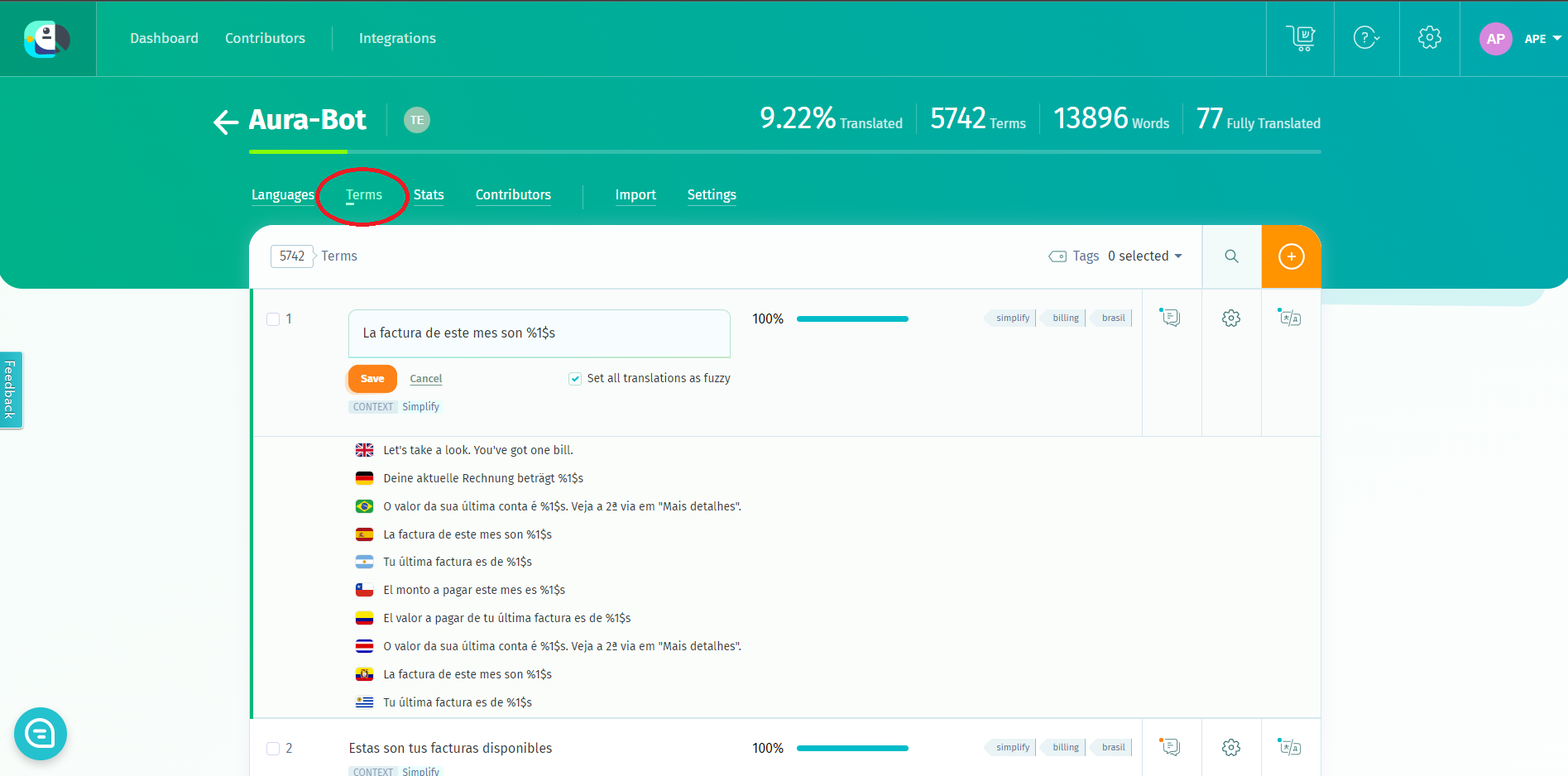This screenshot has width=1568, height=776.
Task: Click the Simplify context under term 1
Action: pos(420,407)
